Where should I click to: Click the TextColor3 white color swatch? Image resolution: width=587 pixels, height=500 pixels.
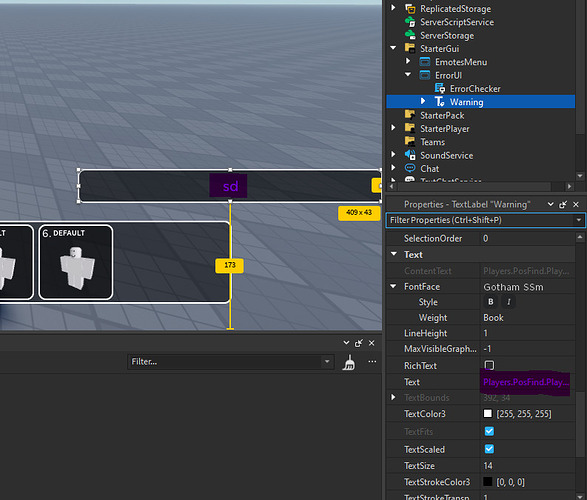click(x=488, y=414)
